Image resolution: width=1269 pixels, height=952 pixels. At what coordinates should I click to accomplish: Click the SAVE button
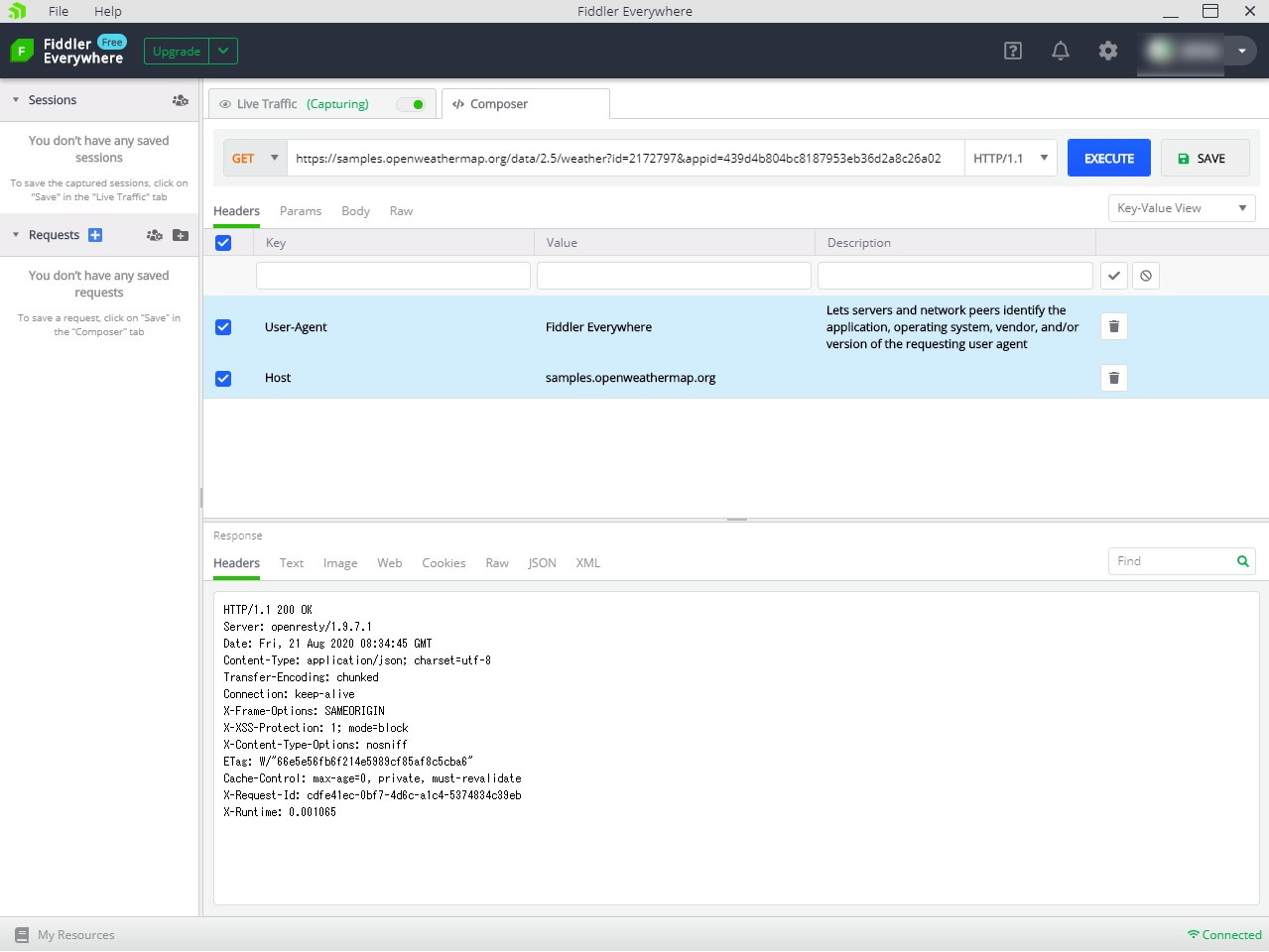pyautogui.click(x=1205, y=158)
